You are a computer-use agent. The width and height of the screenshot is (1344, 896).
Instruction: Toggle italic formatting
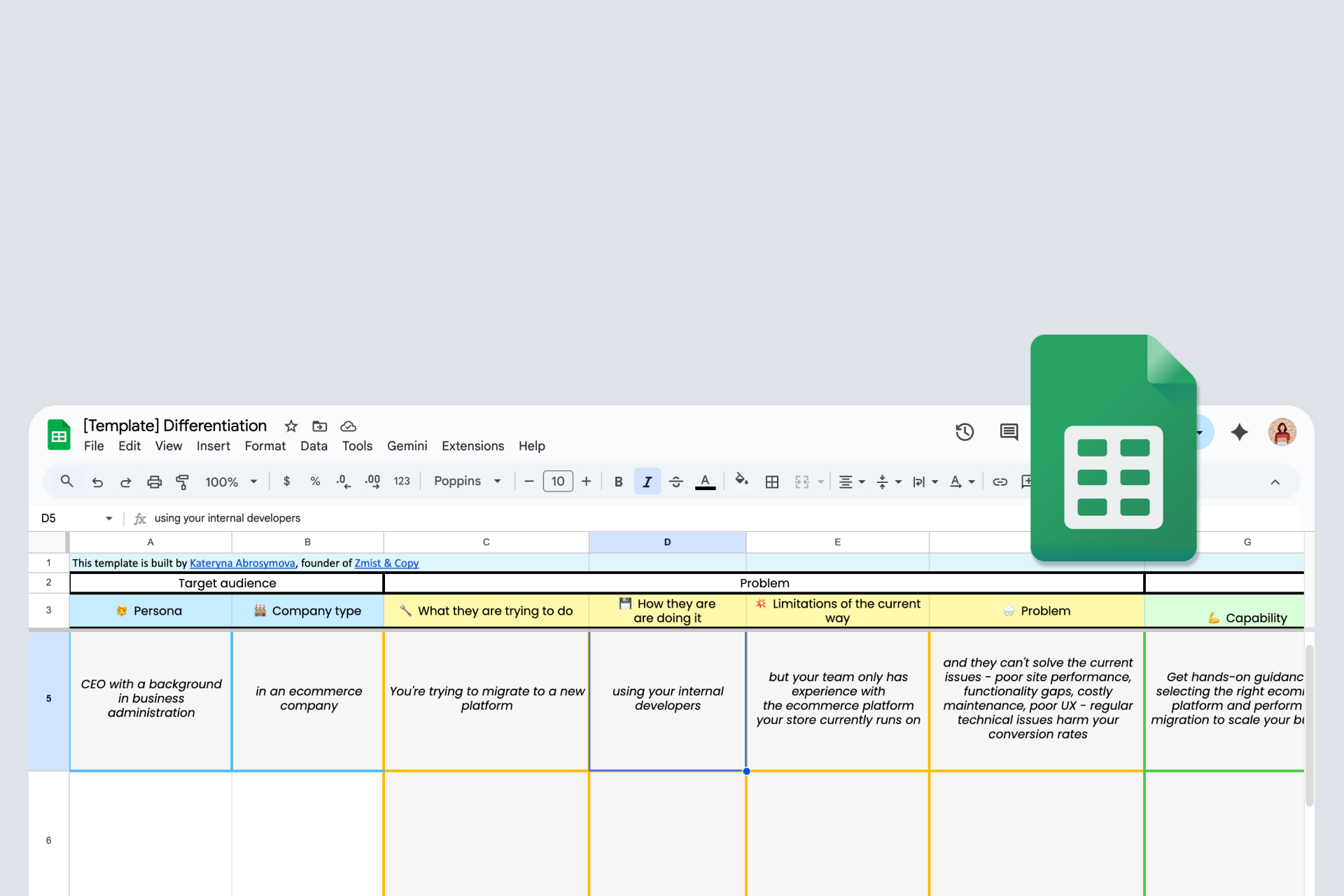(x=647, y=482)
